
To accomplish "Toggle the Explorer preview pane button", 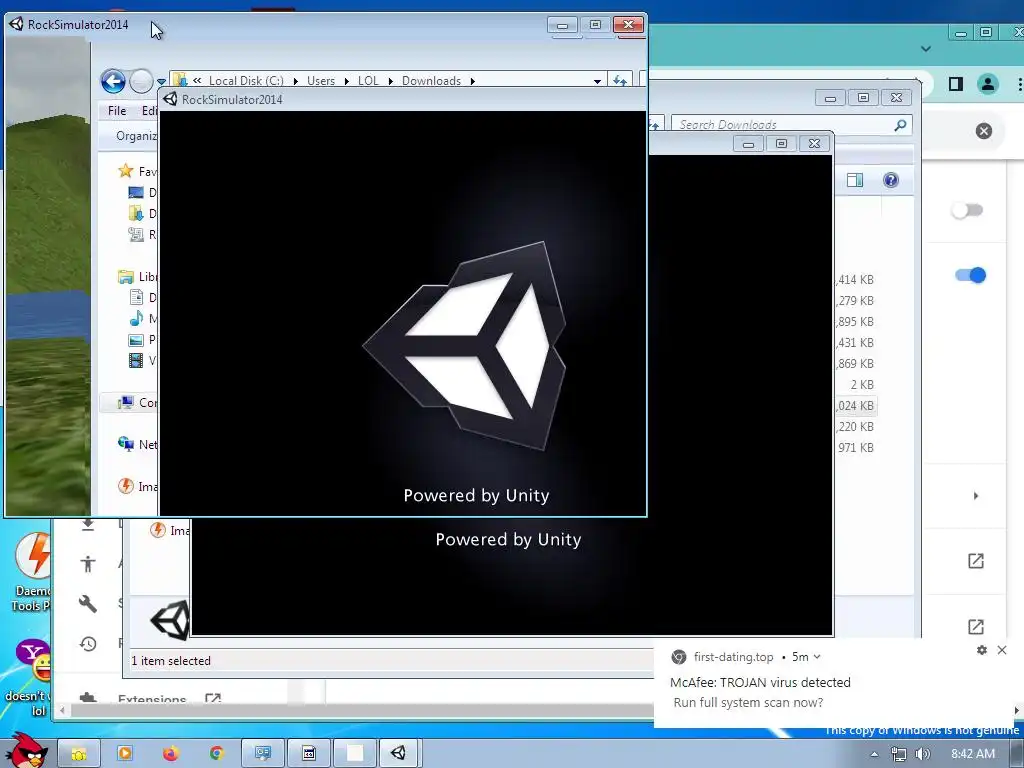I will 855,180.
